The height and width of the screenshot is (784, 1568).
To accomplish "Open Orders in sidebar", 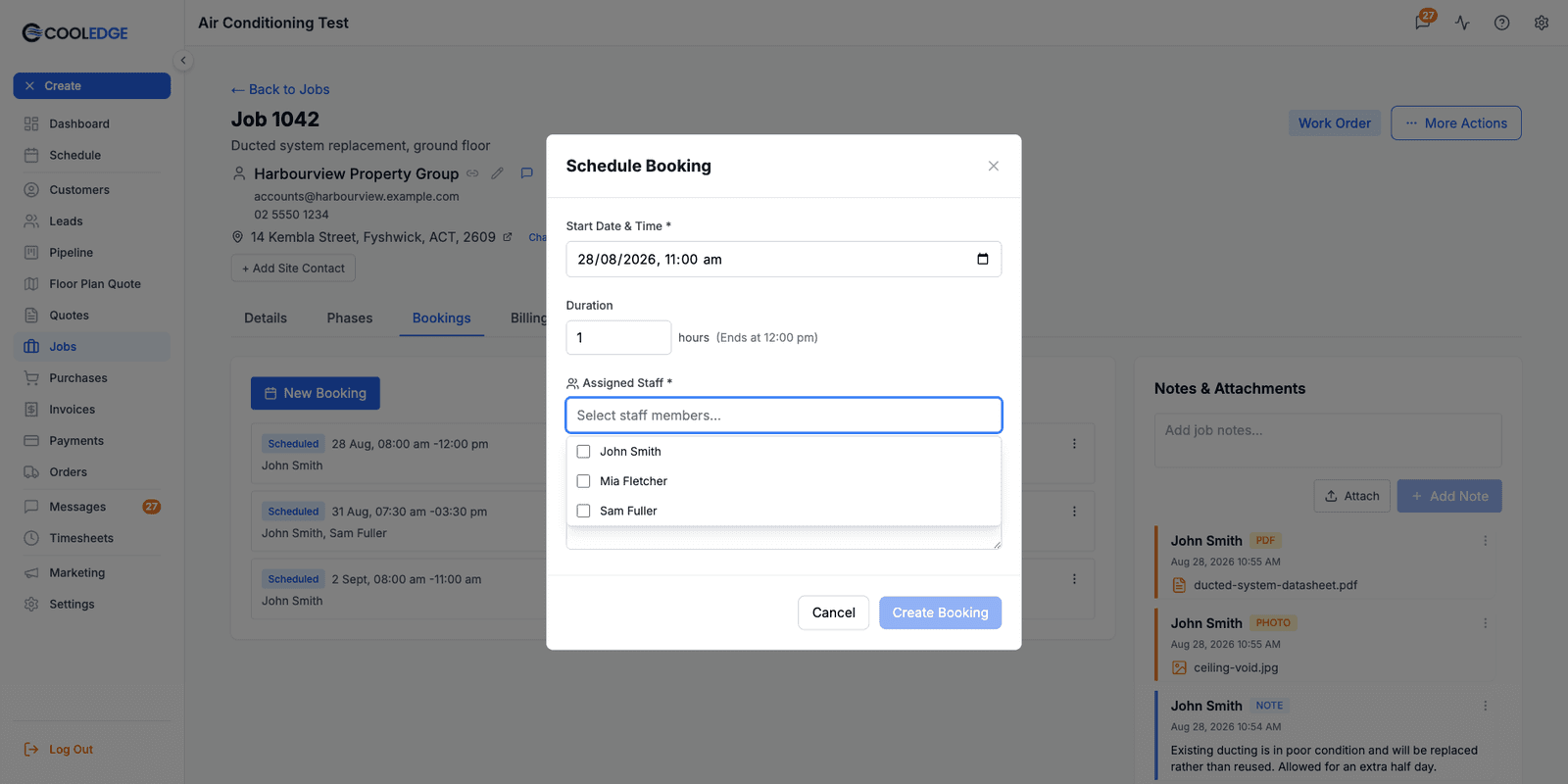I will 92,472.
